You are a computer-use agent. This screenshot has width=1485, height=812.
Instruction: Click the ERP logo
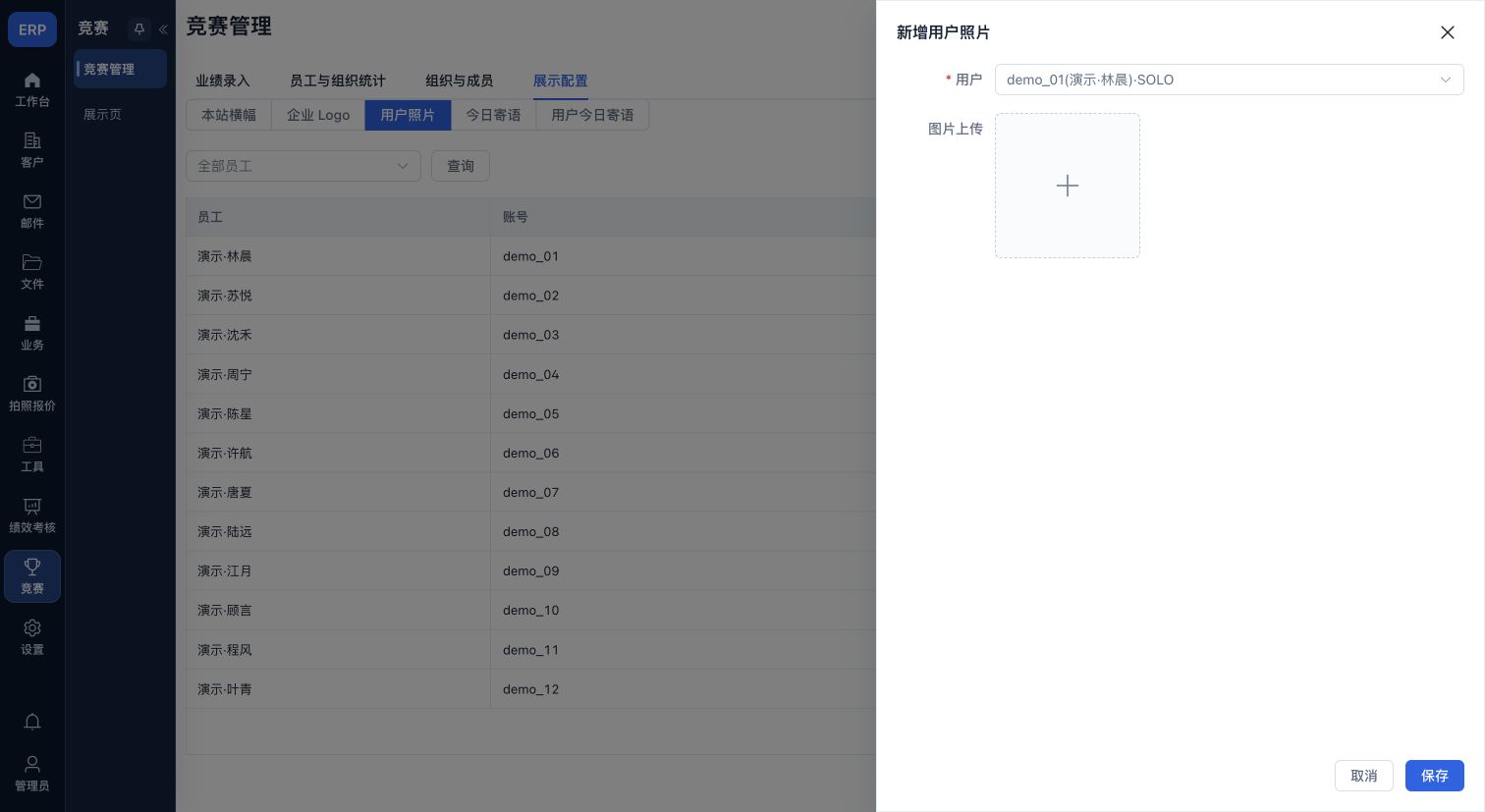pos(32,29)
